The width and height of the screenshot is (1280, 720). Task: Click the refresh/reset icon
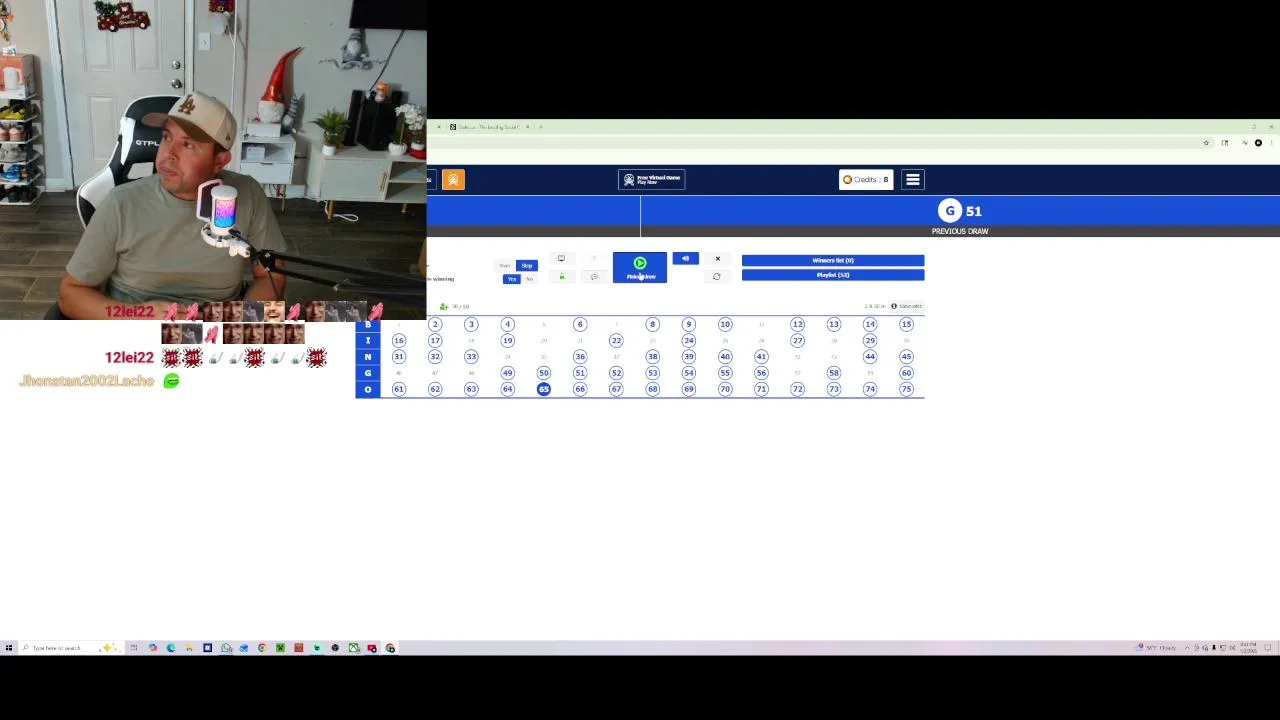[x=716, y=277]
